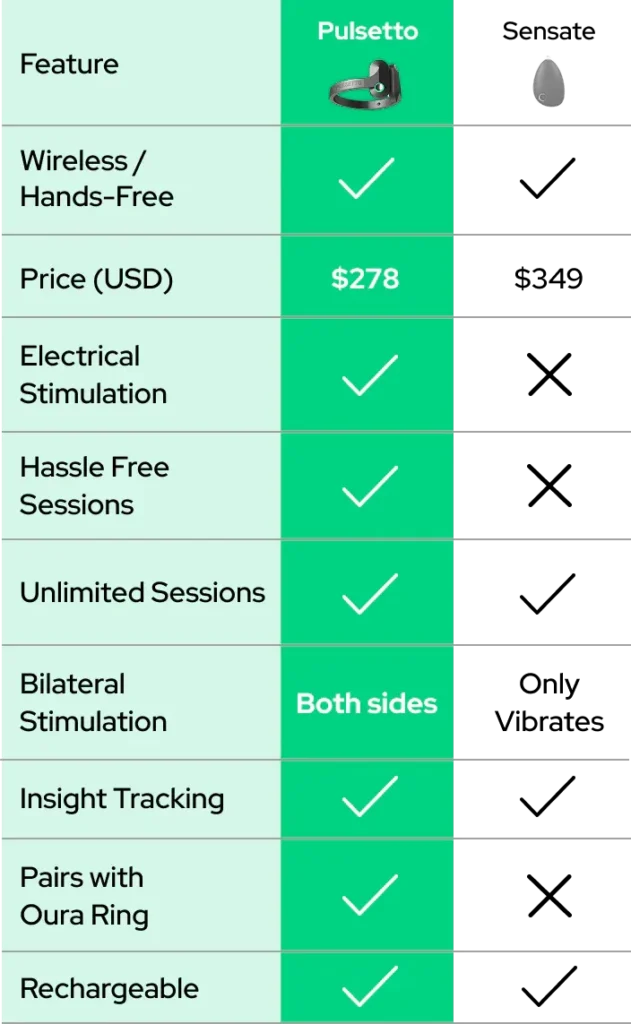Select the Price (USD) row label
Viewport: 631px width, 1024px height.
point(96,279)
